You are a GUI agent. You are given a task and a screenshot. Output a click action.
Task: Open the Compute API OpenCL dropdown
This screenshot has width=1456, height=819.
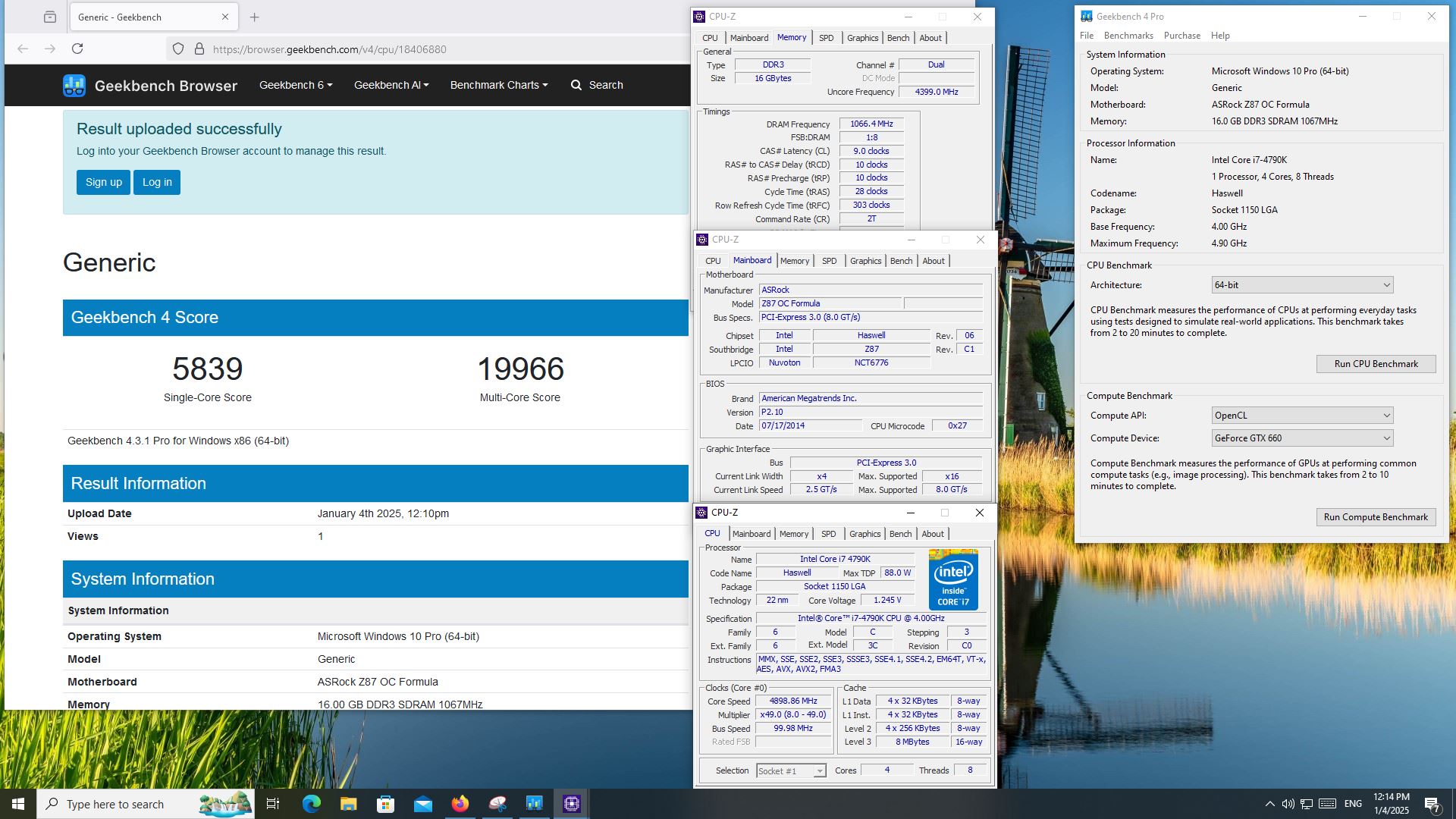pyautogui.click(x=1302, y=416)
